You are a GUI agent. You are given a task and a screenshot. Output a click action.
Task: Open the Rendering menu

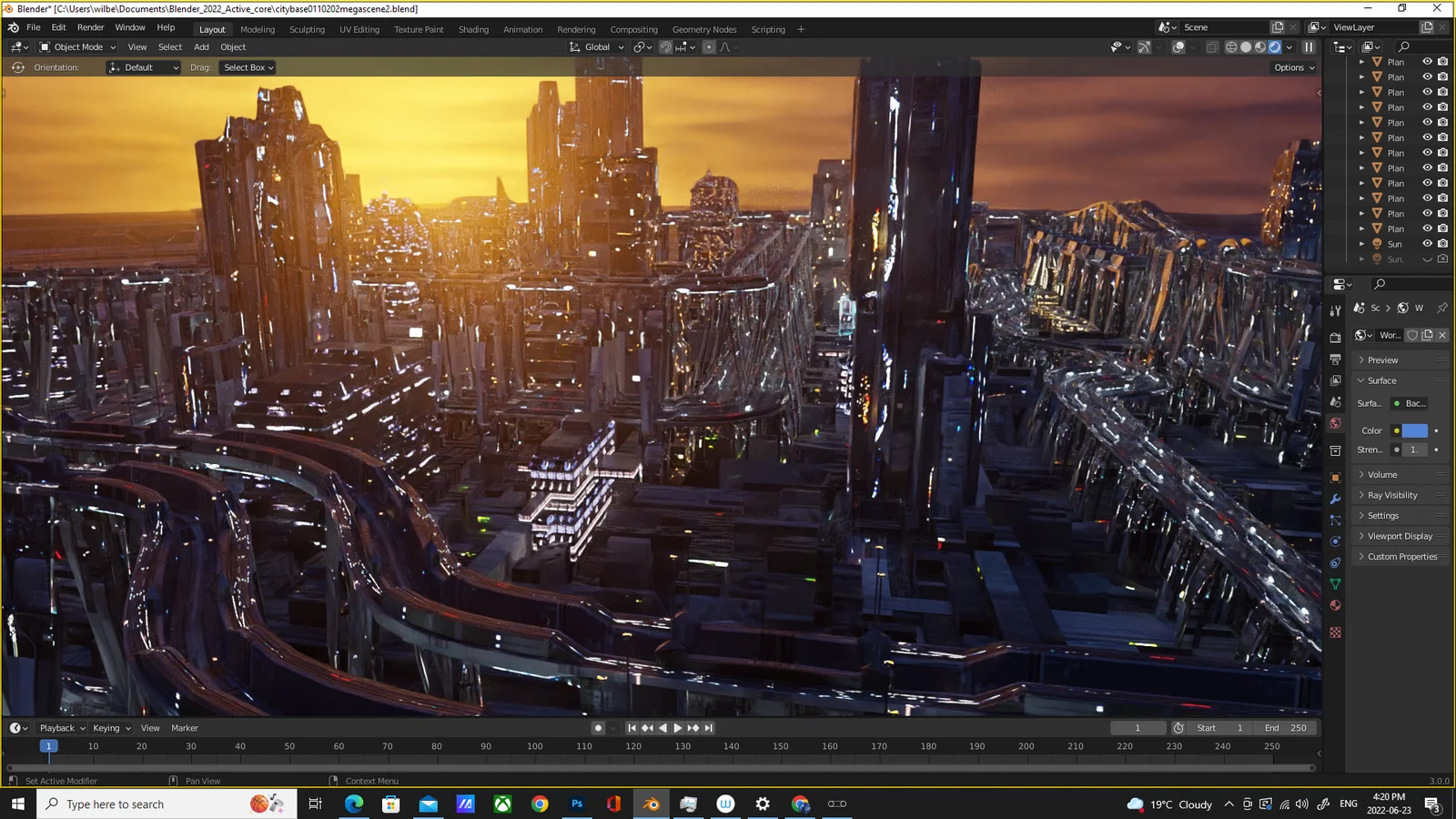pyautogui.click(x=575, y=29)
